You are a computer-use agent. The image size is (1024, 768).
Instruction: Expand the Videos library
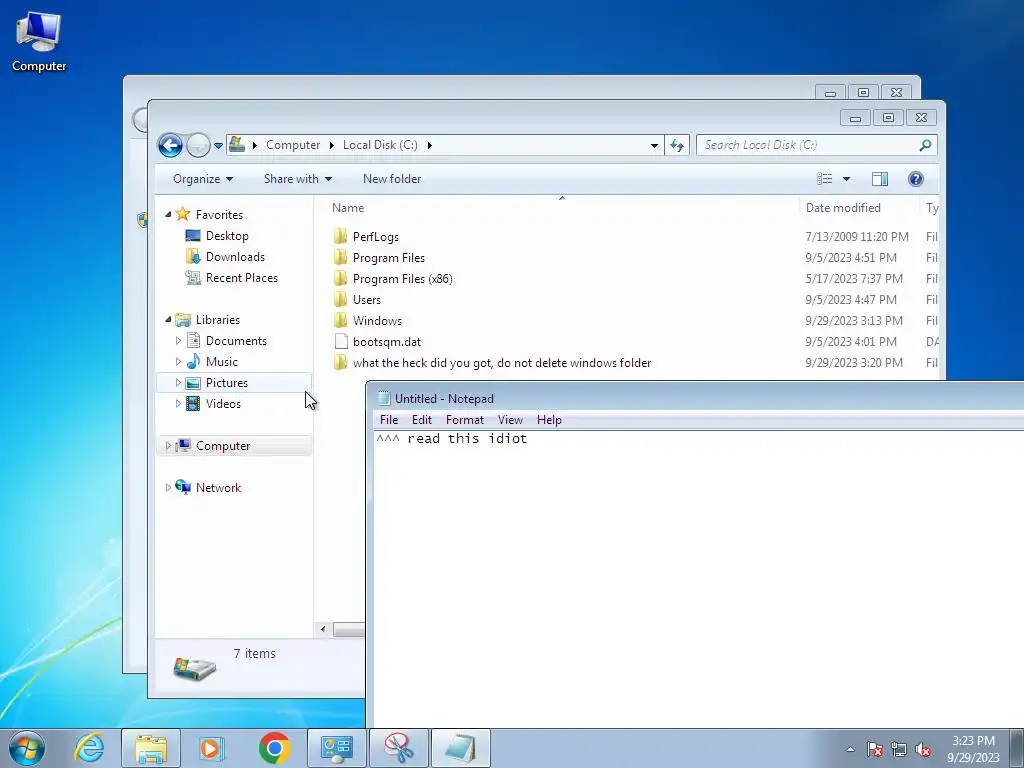[178, 404]
